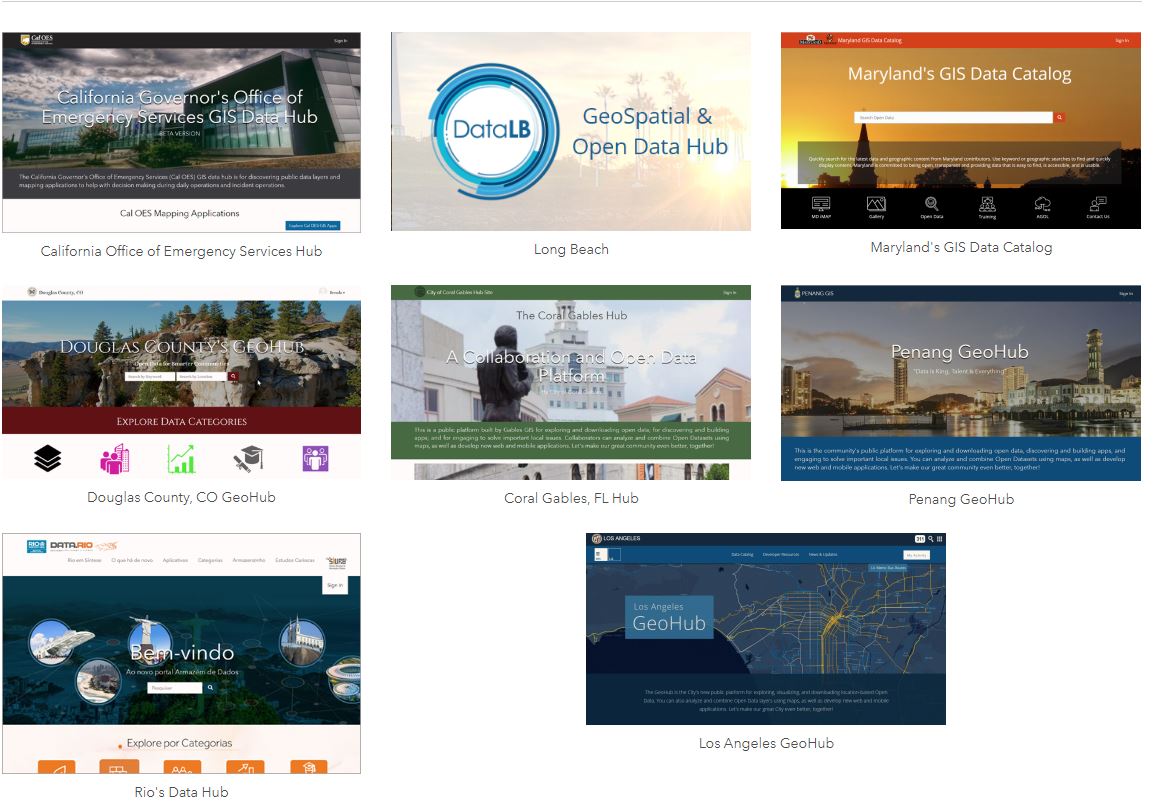Click the black stacked layers icon in Douglas County
Screen dimensions: 1173x805
click(47, 458)
